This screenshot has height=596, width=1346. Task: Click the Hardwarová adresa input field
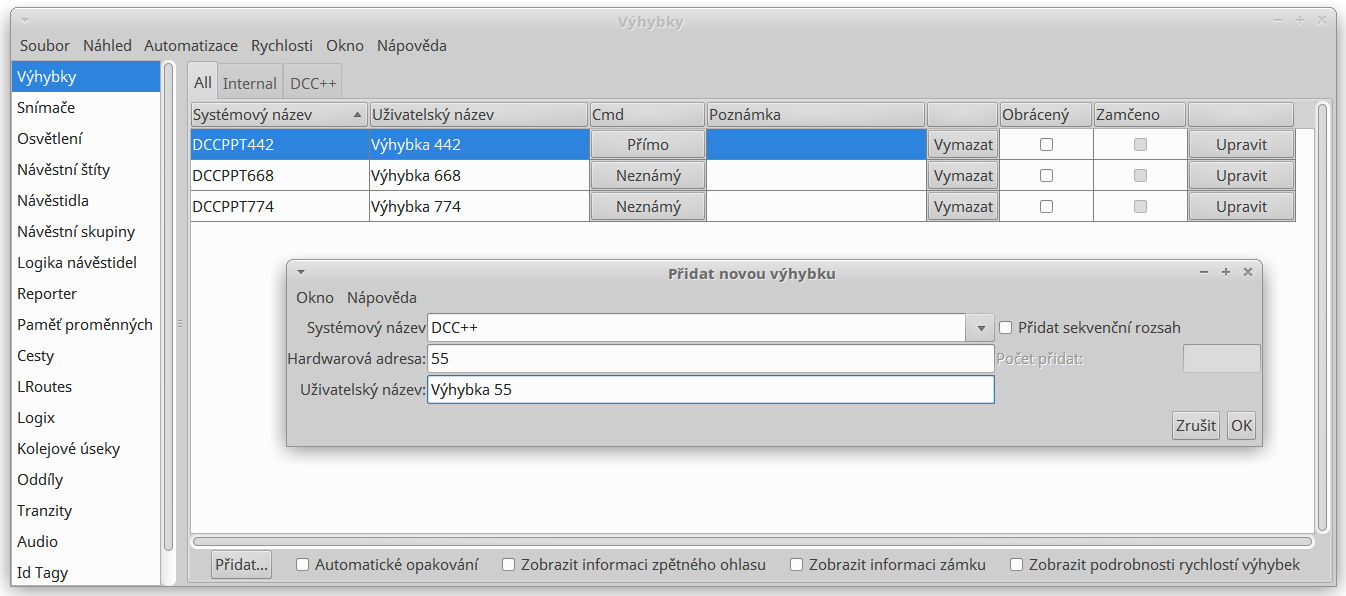(710, 359)
